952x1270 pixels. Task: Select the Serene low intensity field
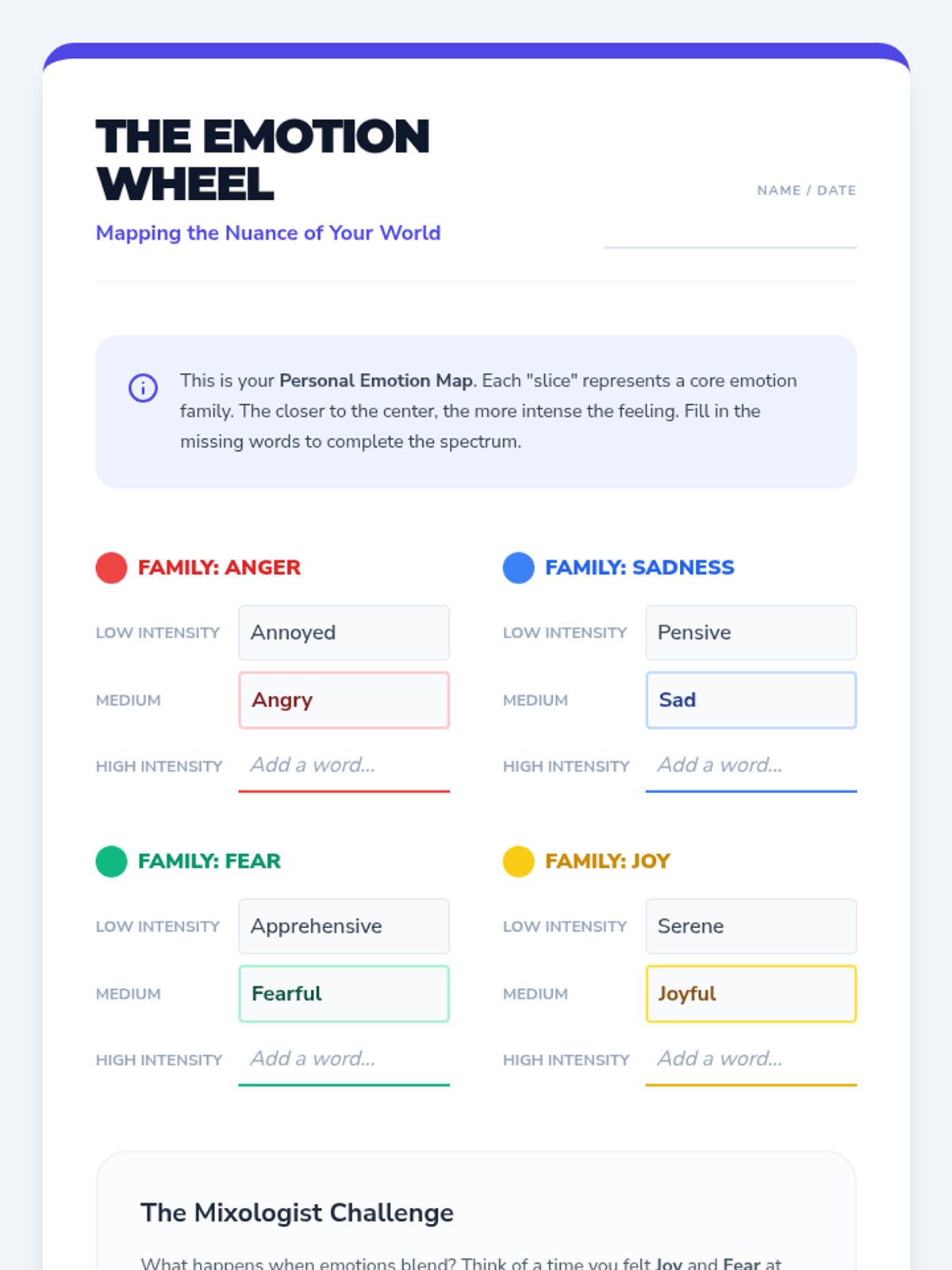[x=750, y=926]
